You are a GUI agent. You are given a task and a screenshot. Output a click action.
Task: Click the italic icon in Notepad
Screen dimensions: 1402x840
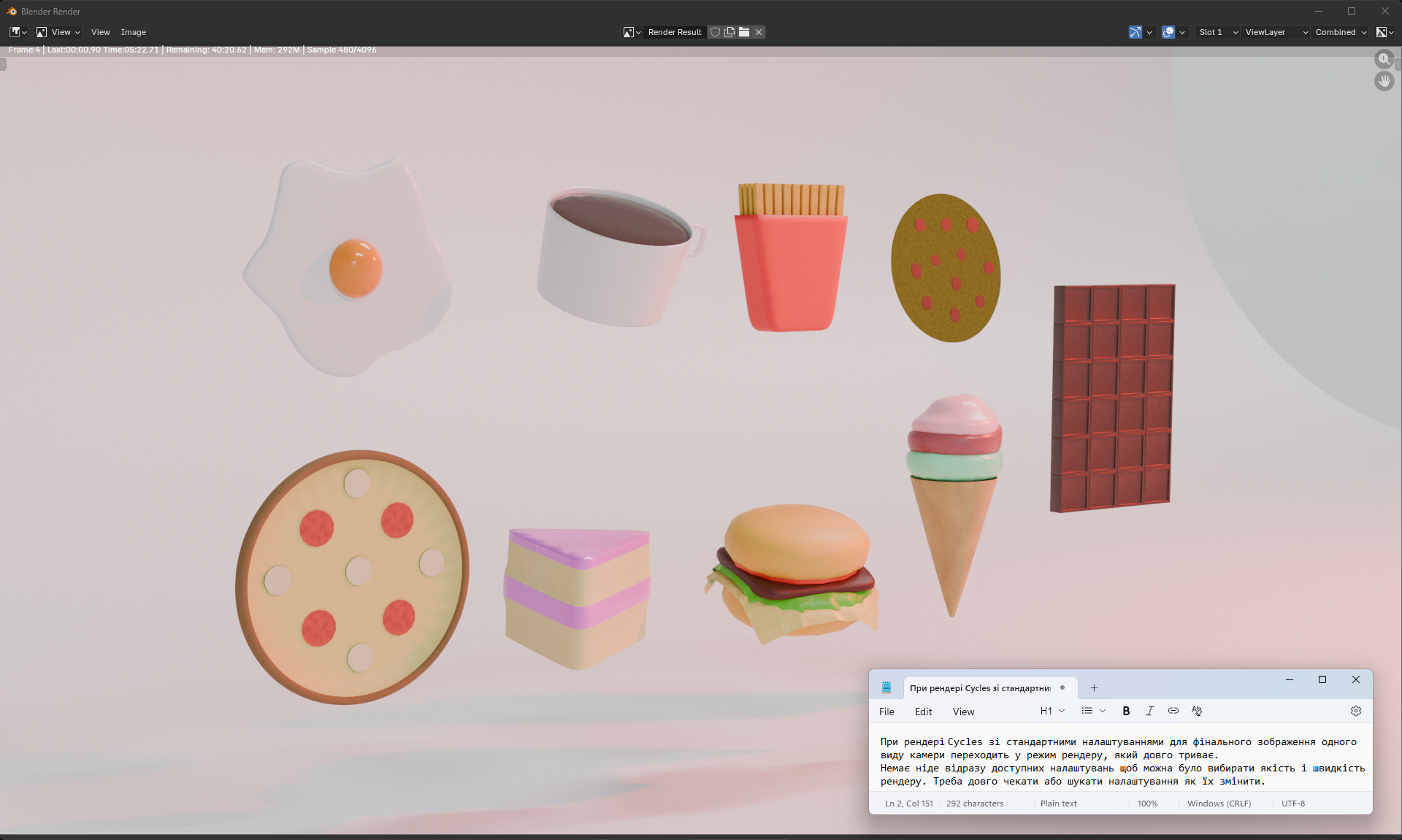tap(1149, 711)
